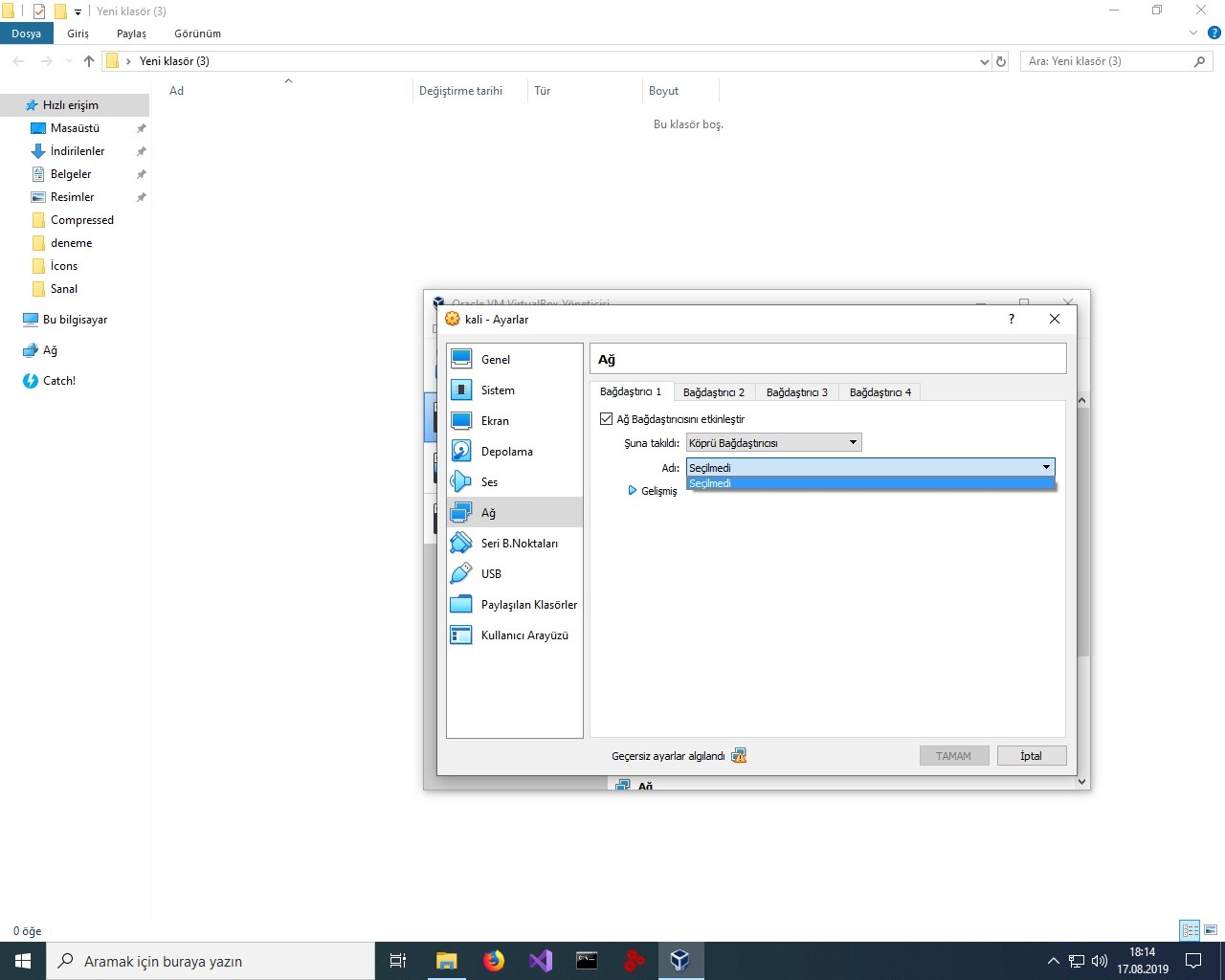Open Command Prompt from the taskbar
This screenshot has height=980, width=1225.
click(587, 961)
